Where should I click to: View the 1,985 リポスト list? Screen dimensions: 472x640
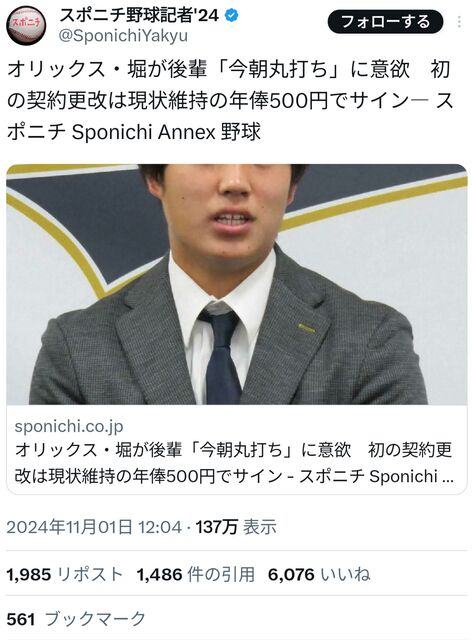[65, 574]
